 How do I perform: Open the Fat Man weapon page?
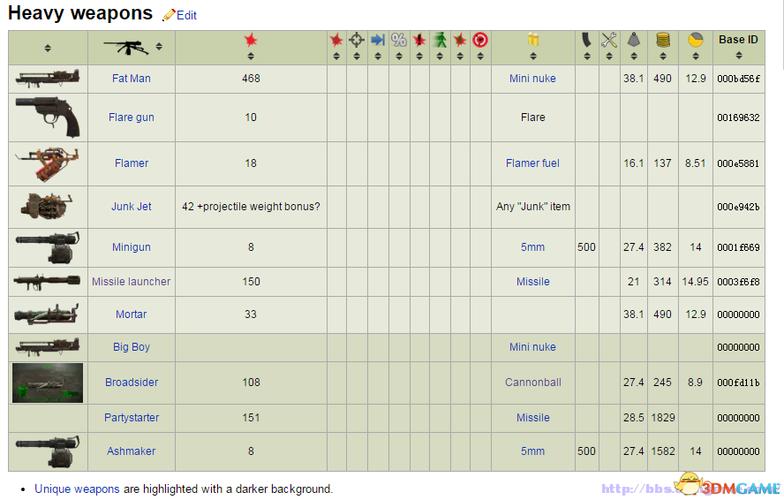131,78
